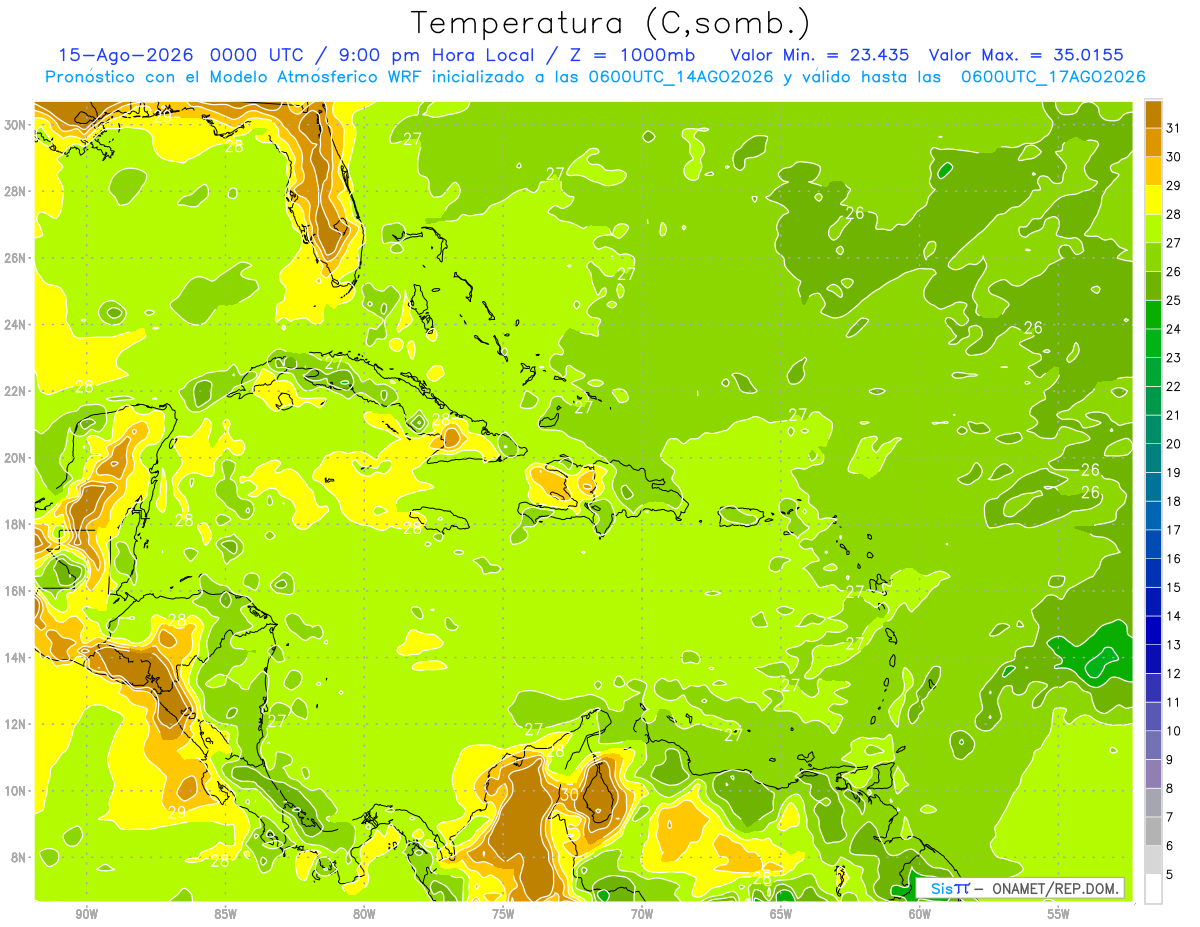1200x927 pixels.
Task: Click legend value 16 on color bar
Action: point(1174,559)
